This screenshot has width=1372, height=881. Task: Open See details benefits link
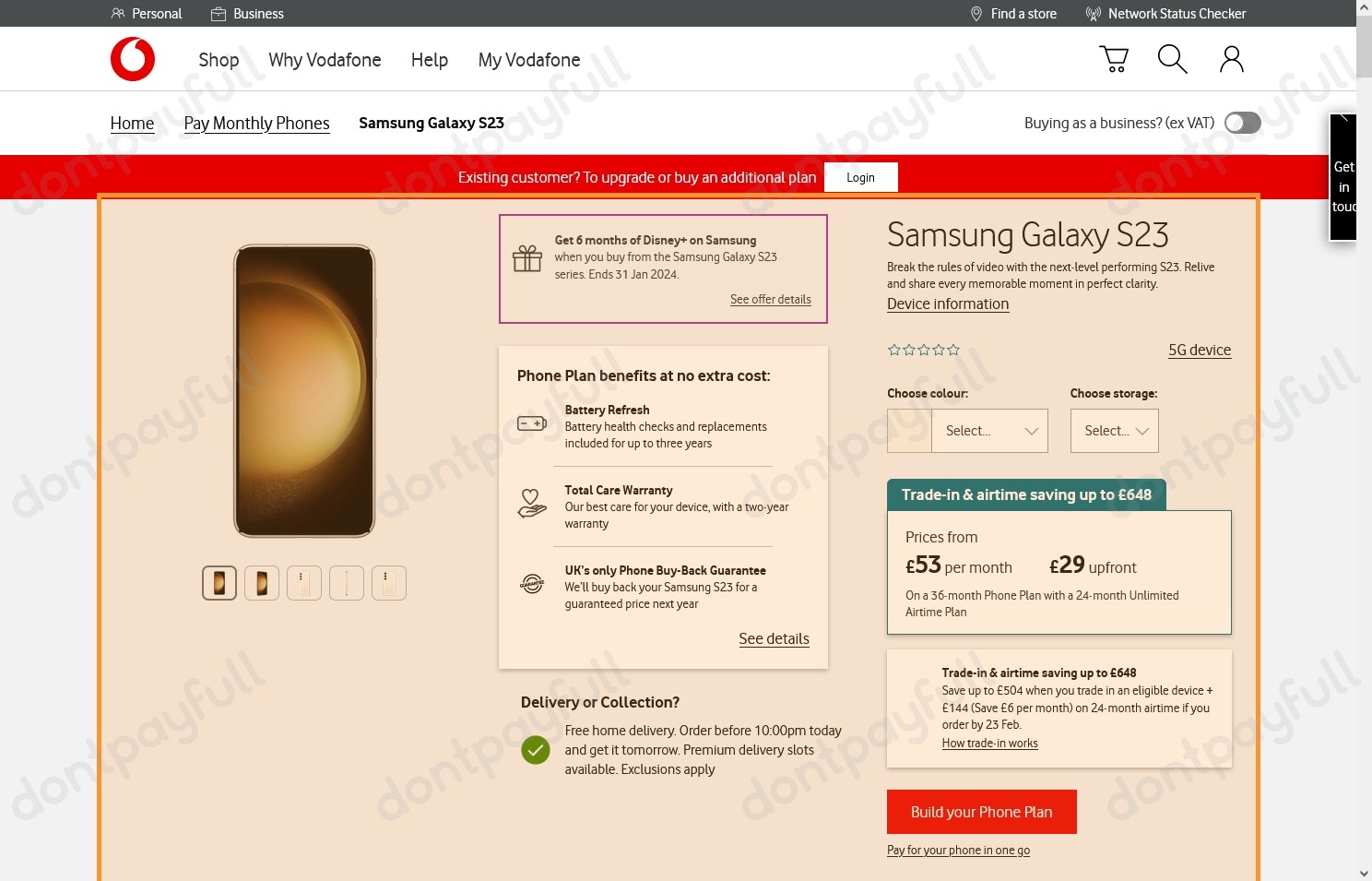pos(775,639)
